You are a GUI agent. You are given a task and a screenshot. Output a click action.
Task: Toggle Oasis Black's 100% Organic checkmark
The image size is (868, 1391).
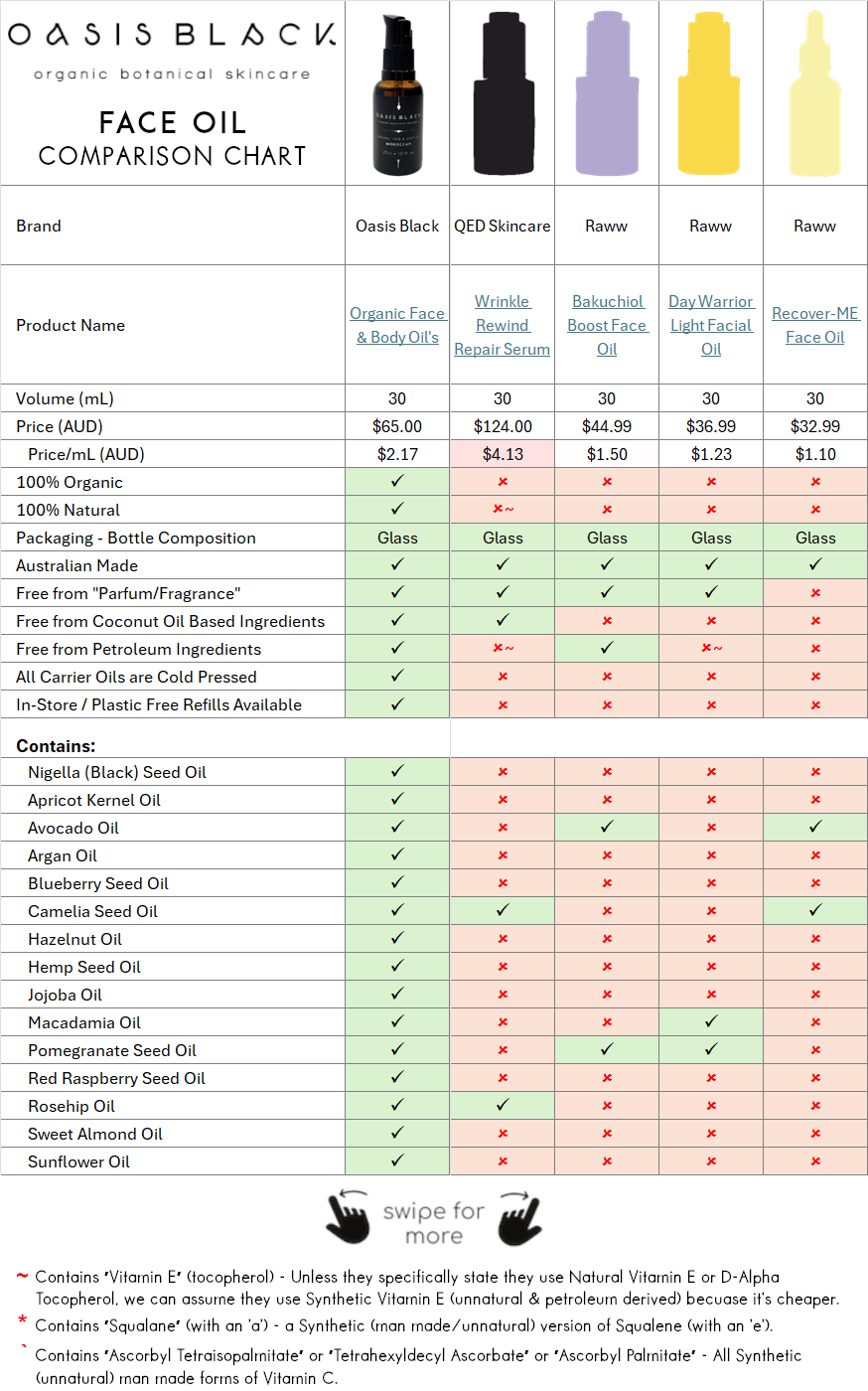[x=396, y=482]
